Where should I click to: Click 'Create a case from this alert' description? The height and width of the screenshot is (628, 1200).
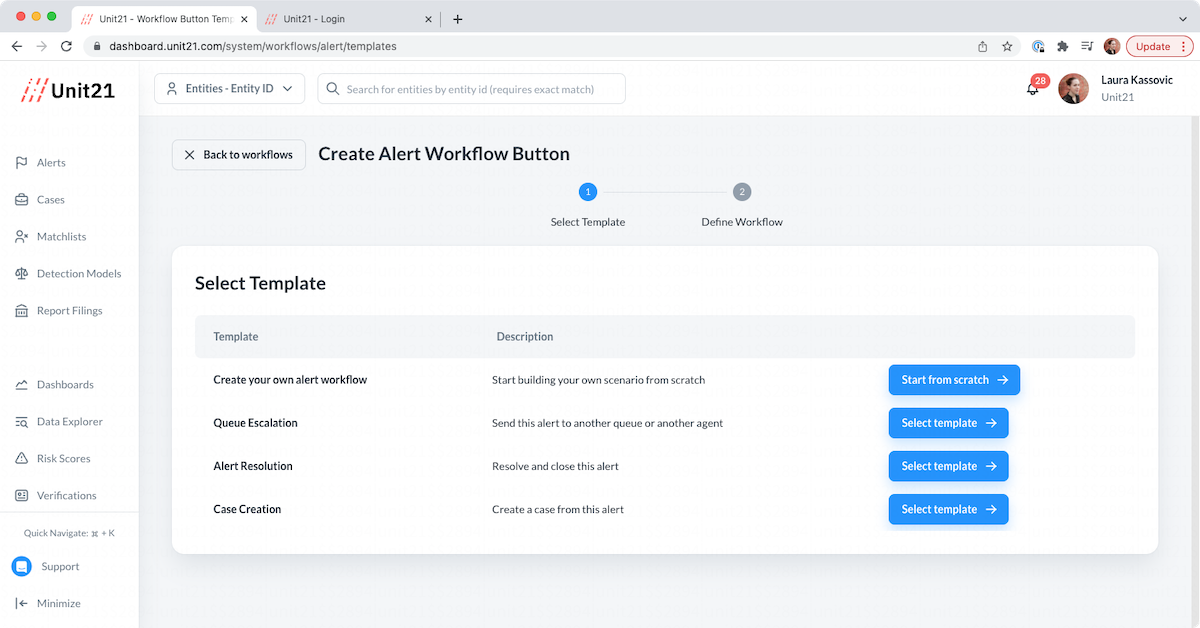tap(558, 509)
